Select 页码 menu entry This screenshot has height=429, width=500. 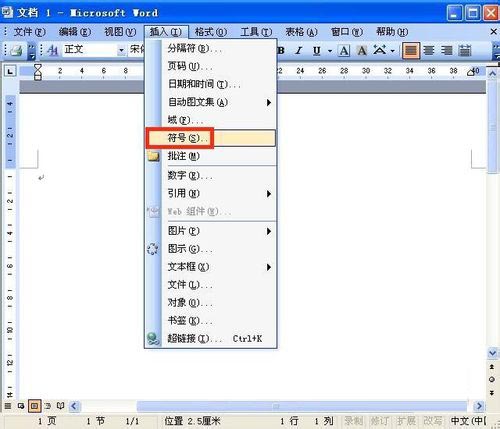(211, 66)
